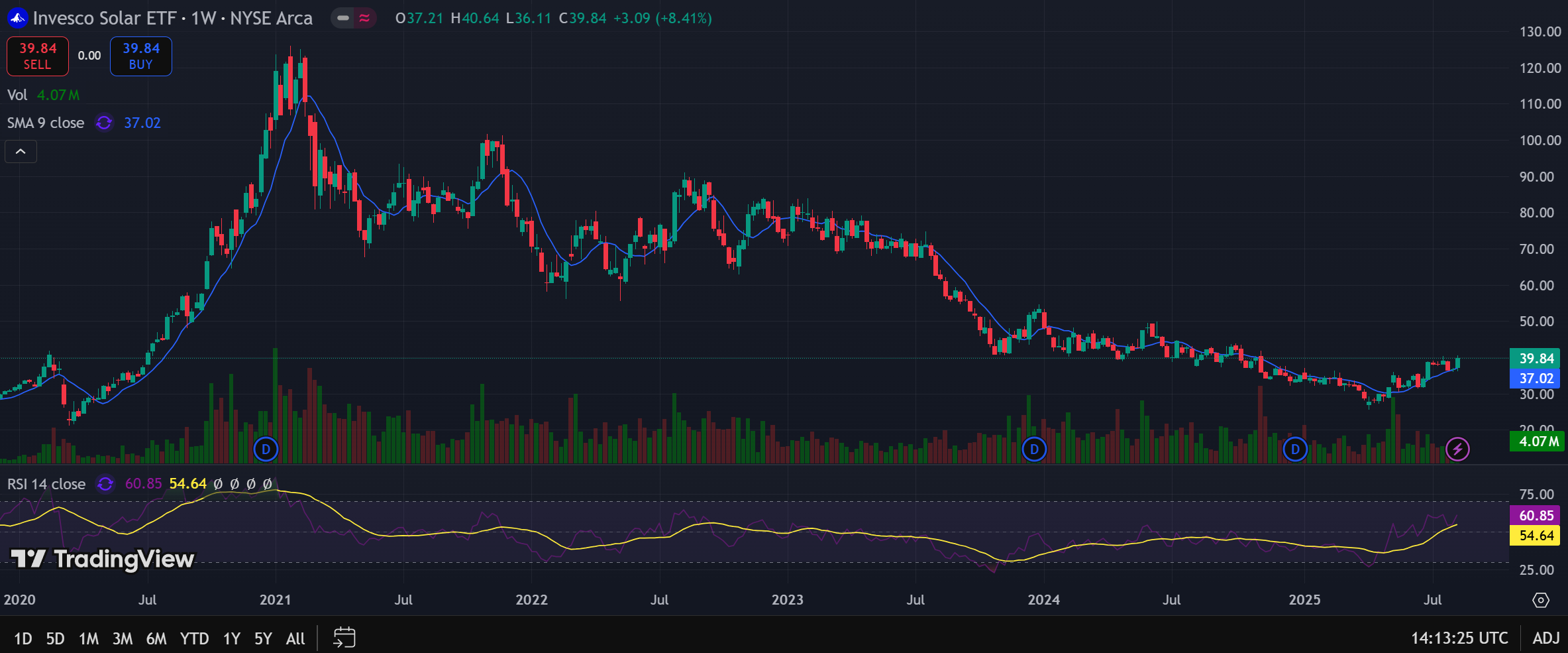Click the RSI MA value 54.64 in legend

point(188,484)
